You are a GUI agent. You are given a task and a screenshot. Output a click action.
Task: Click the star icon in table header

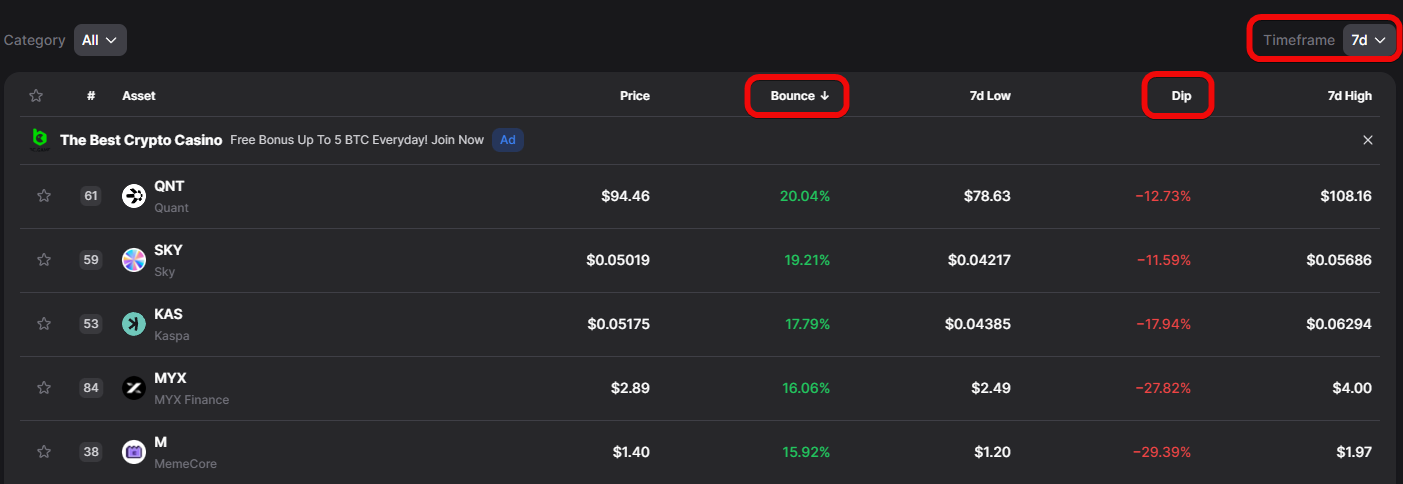[36, 96]
